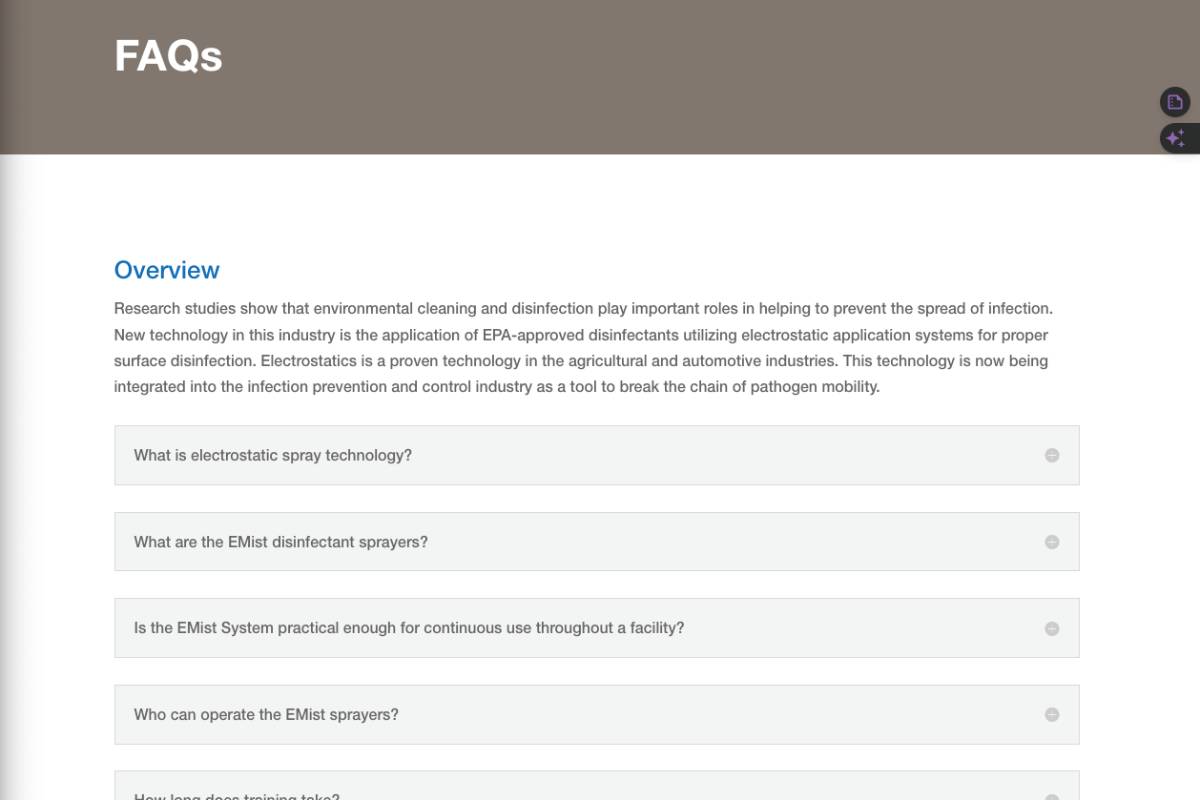Click the collapse icon on electrostatic spray question
This screenshot has height=800, width=1200.
(1051, 455)
